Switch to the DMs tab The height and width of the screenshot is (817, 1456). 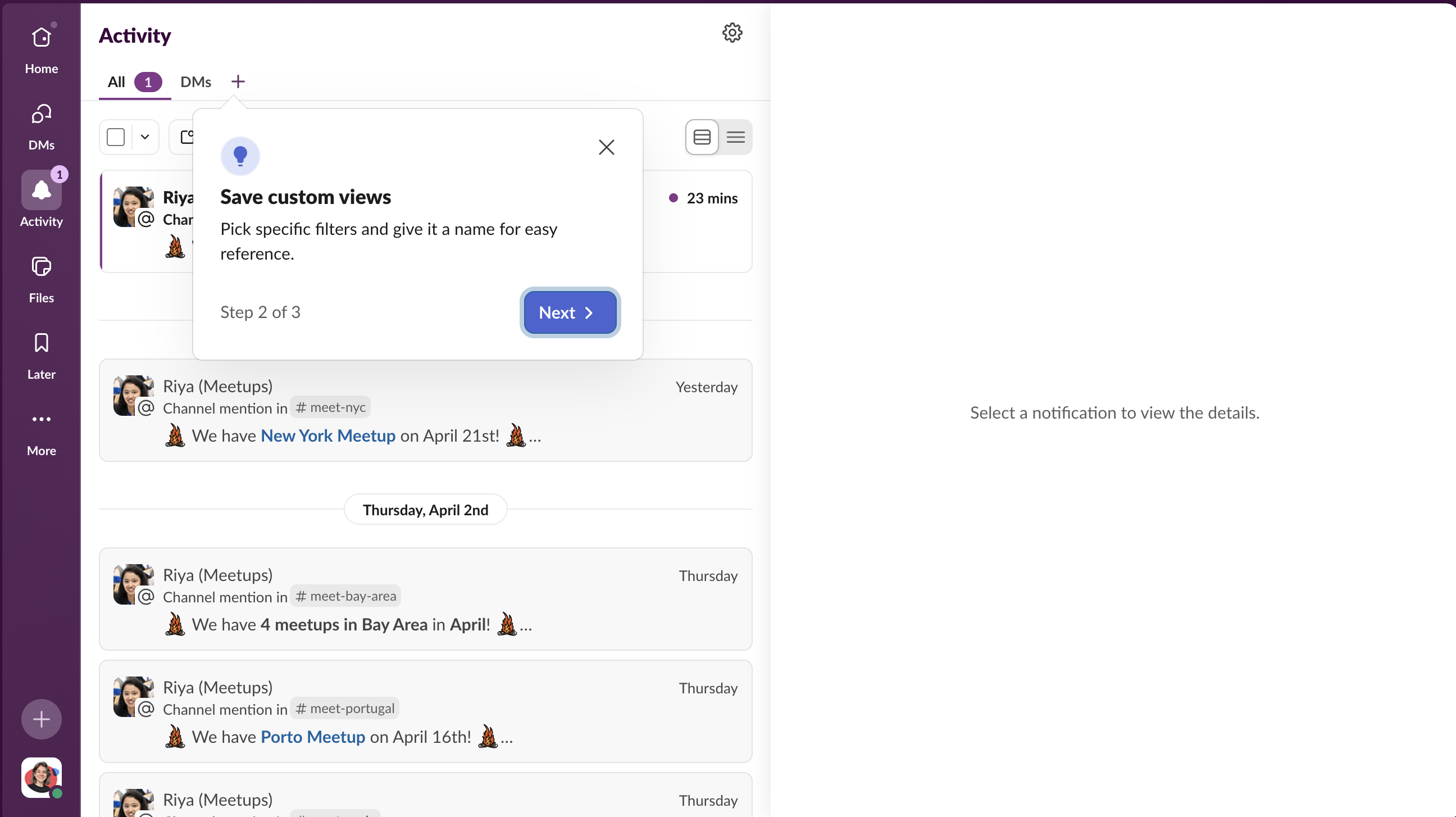point(195,82)
